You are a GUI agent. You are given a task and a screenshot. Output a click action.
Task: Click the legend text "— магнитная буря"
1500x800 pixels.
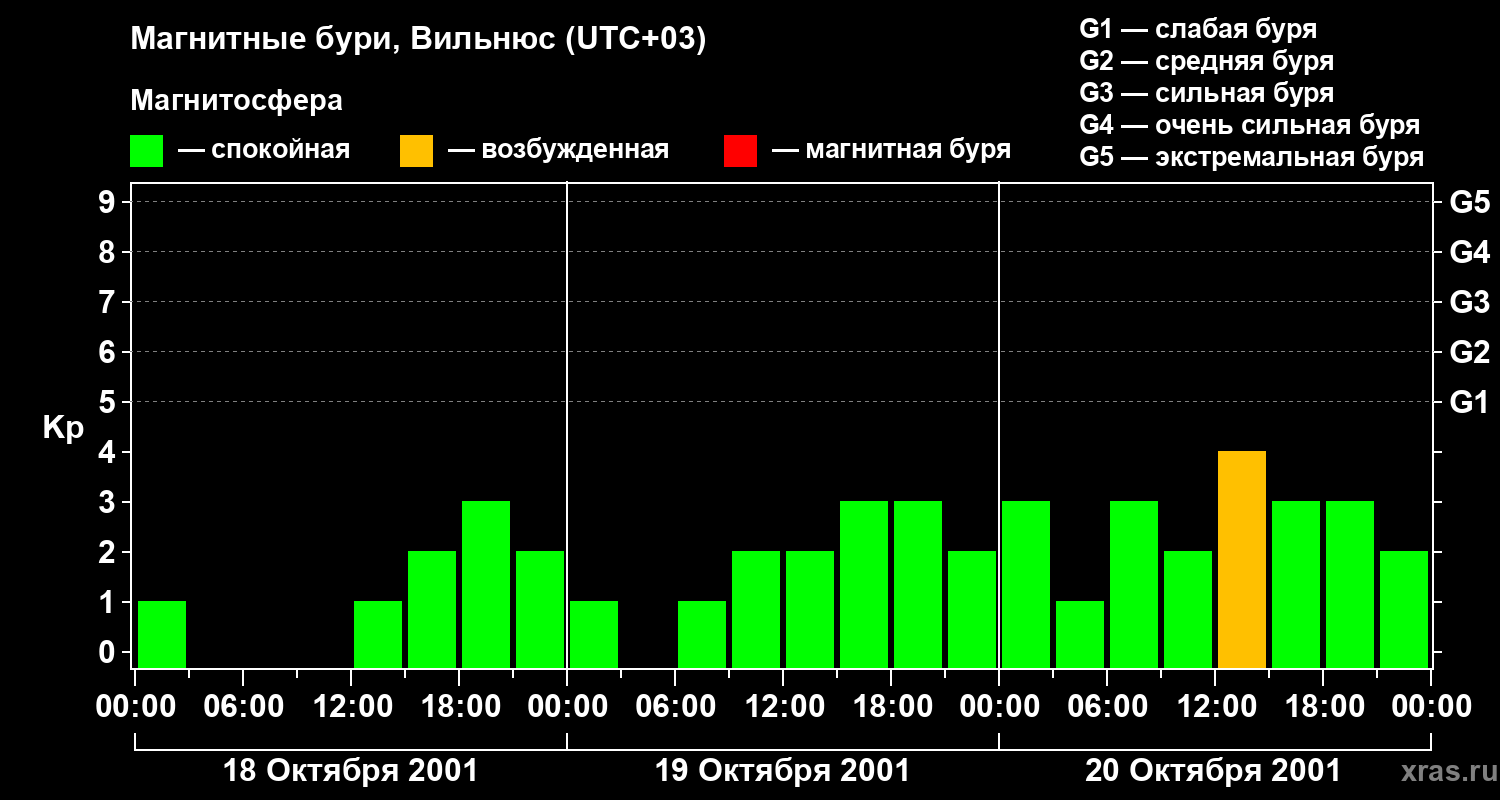point(891,151)
